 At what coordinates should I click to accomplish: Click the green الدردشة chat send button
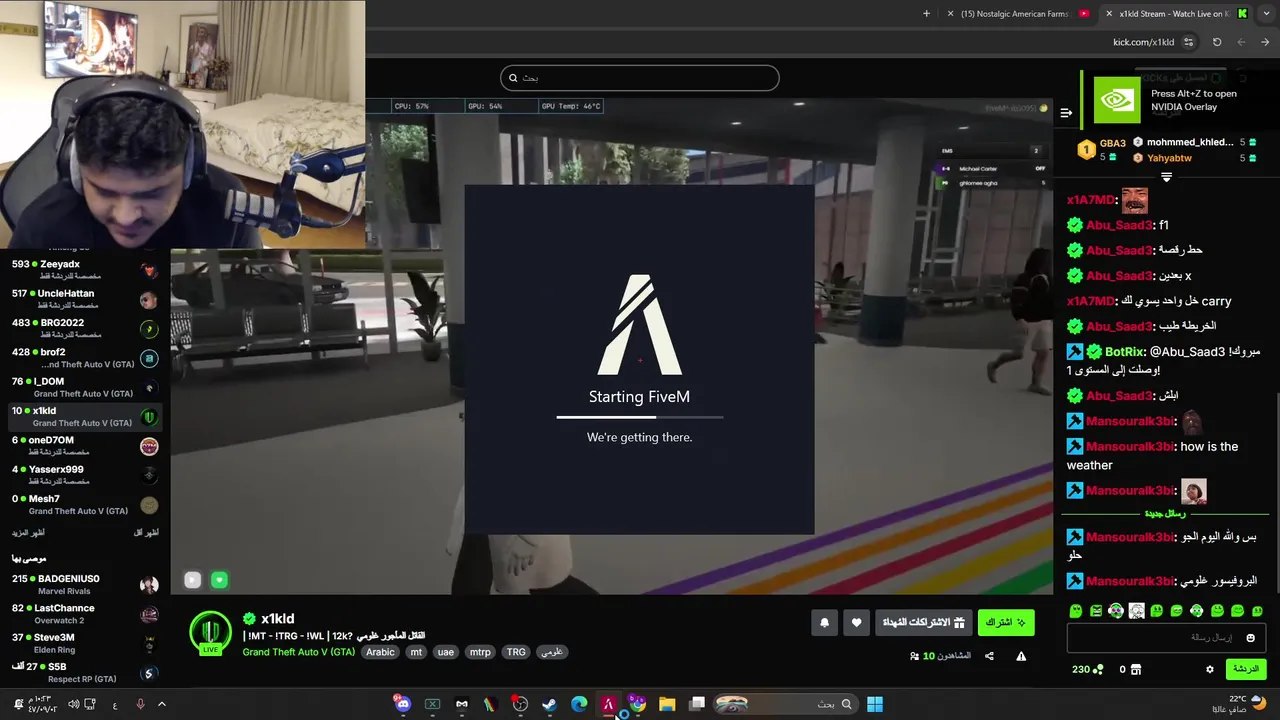[1245, 669]
